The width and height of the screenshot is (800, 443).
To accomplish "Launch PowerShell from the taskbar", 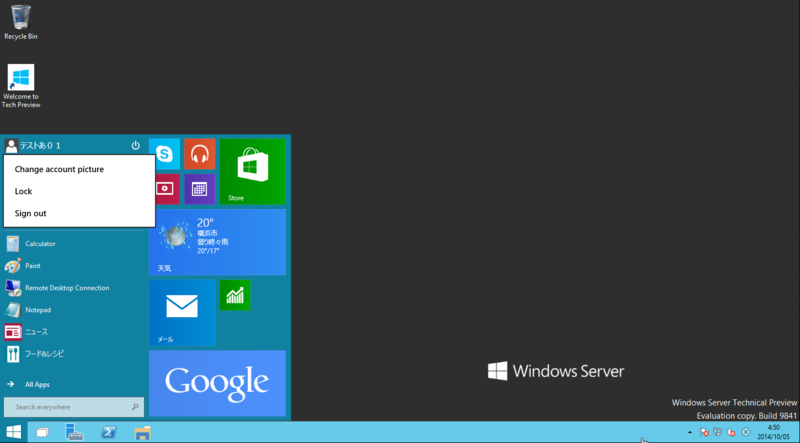I will point(108,432).
